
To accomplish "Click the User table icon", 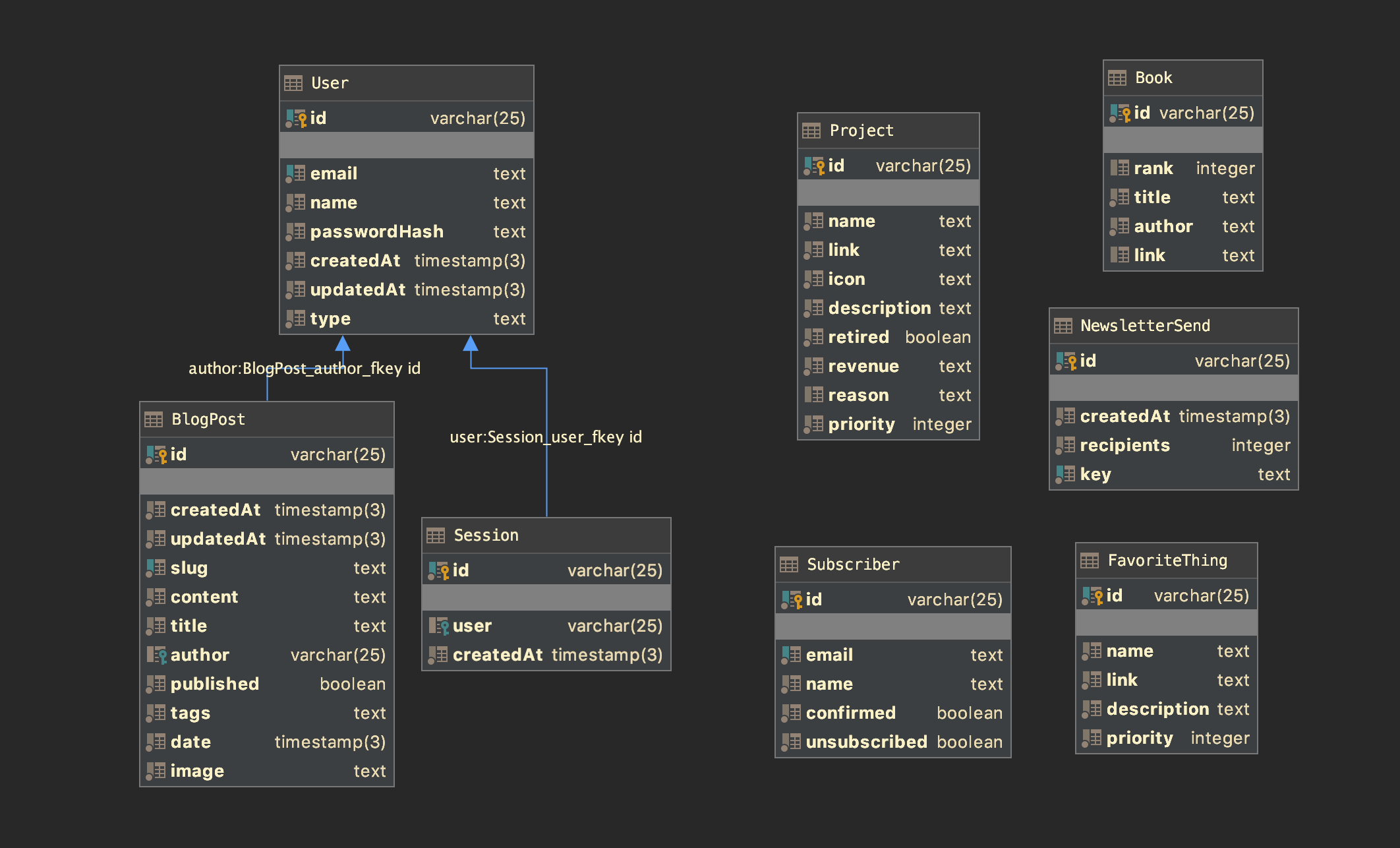I will (293, 83).
